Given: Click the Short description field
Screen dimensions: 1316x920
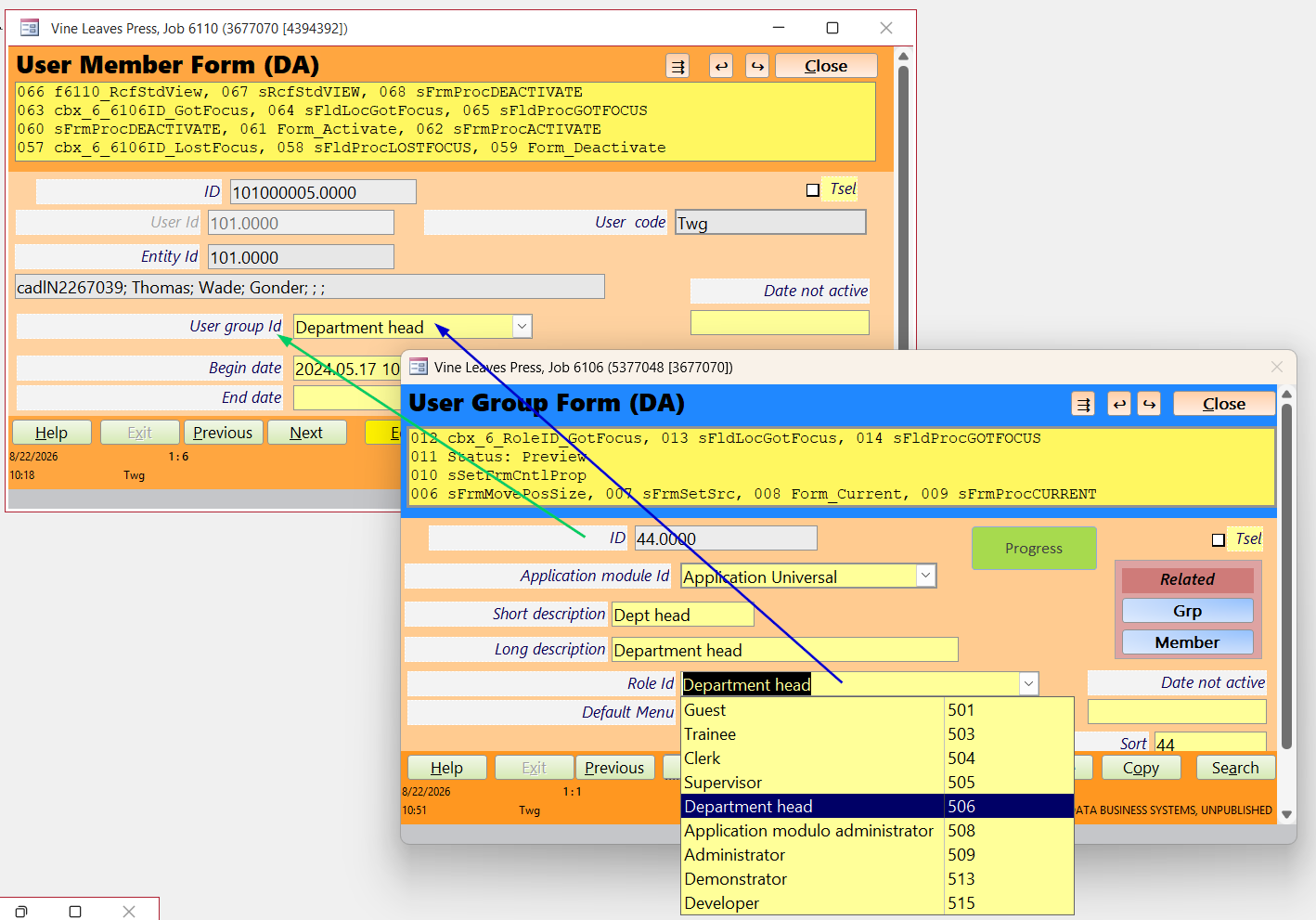Looking at the screenshot, I should coord(683,615).
